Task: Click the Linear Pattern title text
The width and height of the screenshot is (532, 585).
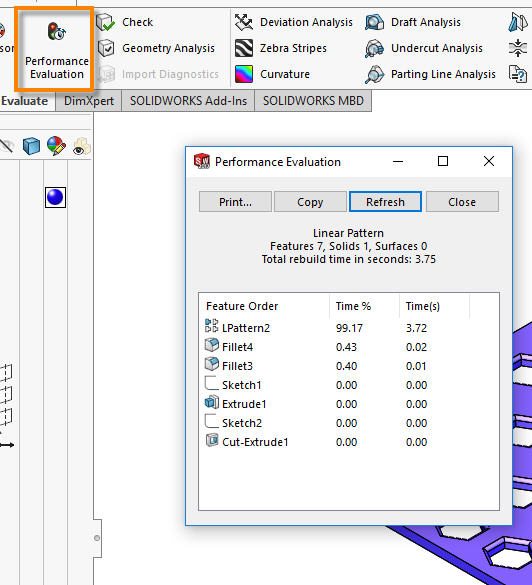Action: (x=348, y=233)
